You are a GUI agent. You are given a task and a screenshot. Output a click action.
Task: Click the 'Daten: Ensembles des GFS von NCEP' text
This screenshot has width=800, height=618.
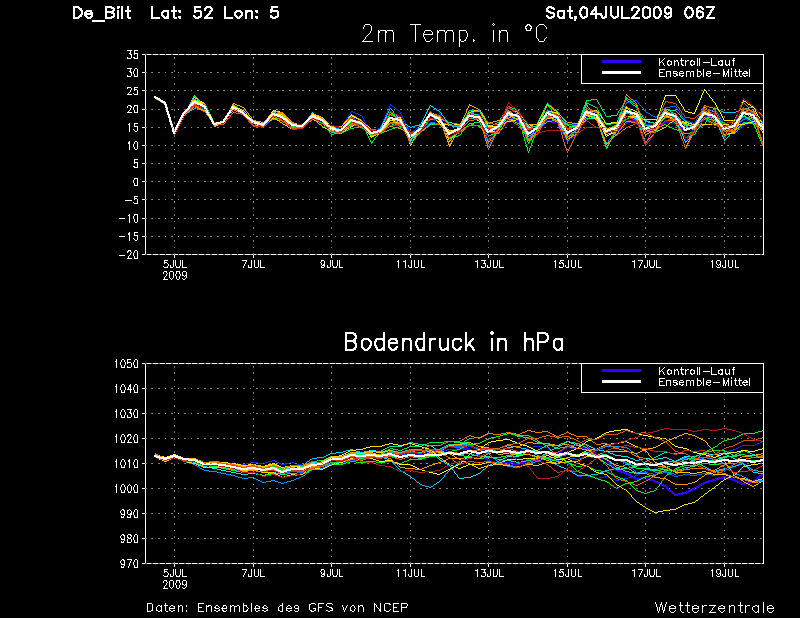point(277,608)
